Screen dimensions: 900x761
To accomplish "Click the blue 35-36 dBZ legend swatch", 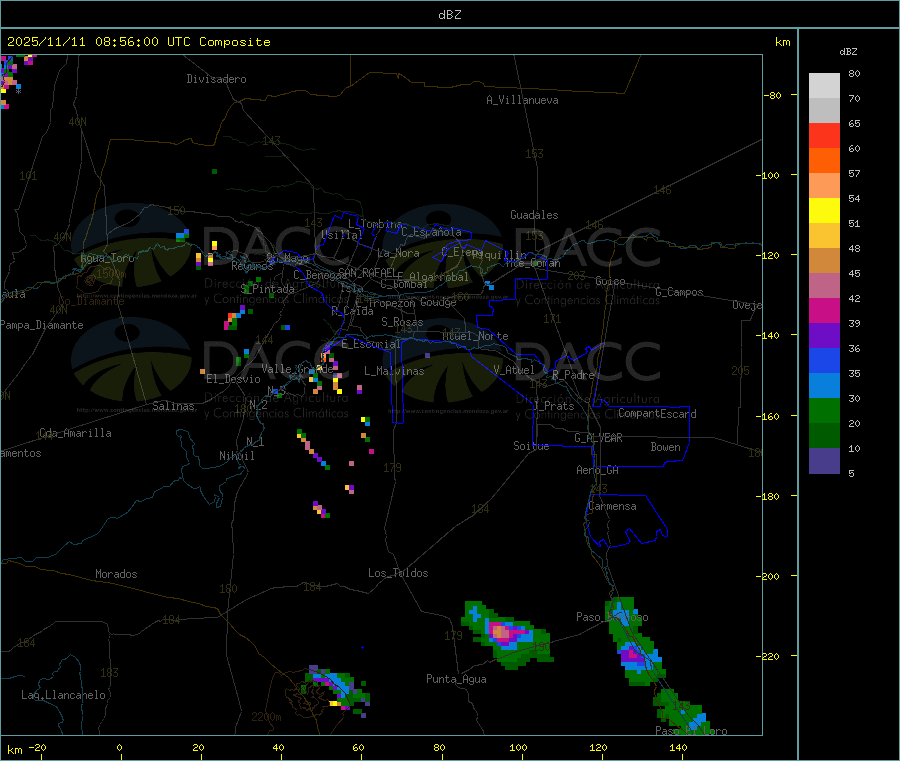I will click(824, 361).
